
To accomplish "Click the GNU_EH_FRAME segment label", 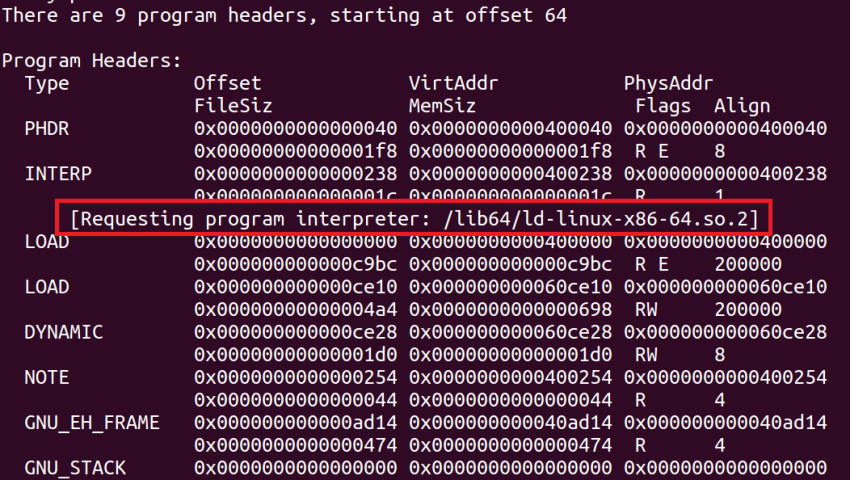I will point(92,423).
